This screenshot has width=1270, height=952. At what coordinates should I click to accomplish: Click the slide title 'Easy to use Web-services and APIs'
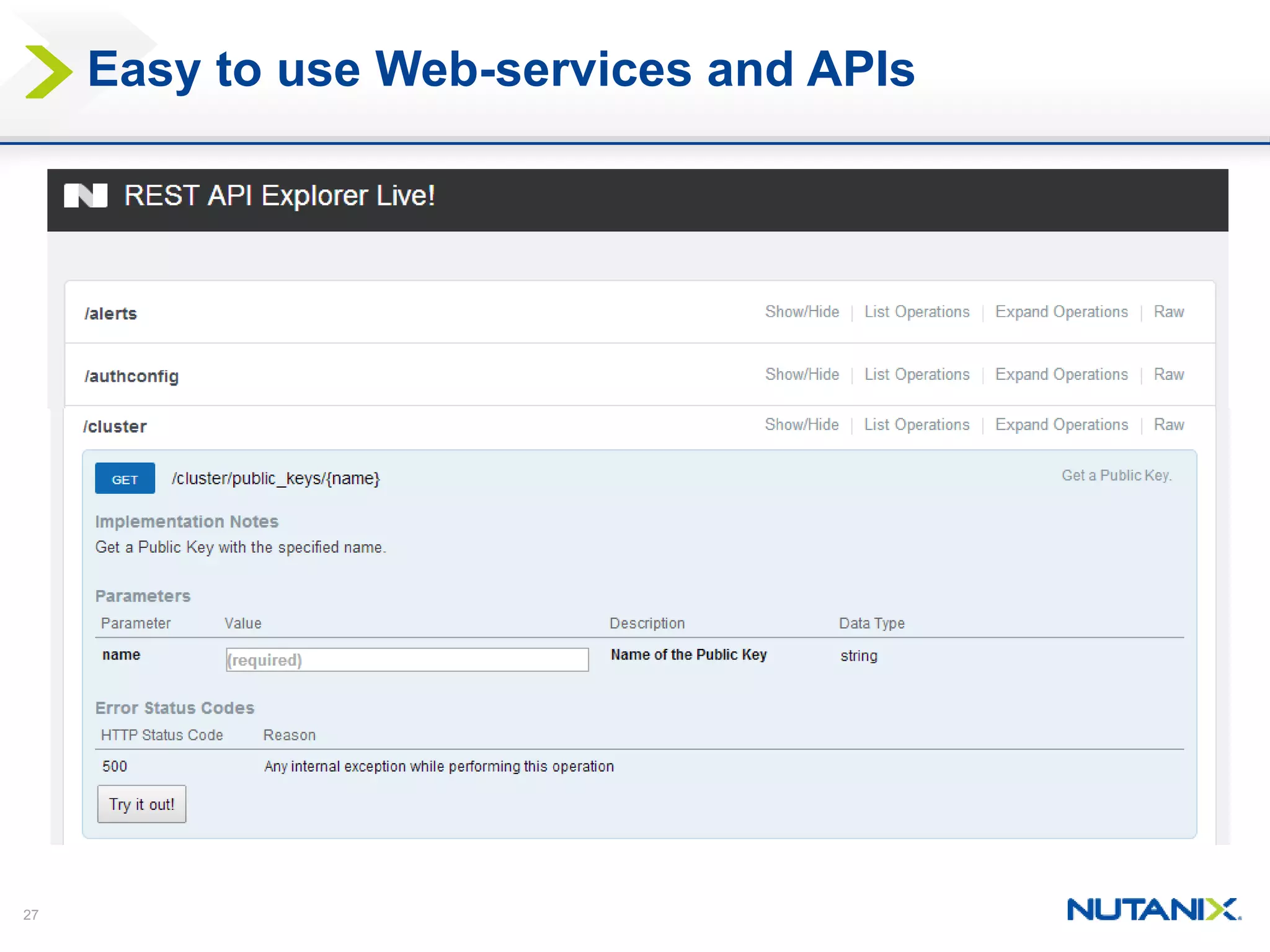(x=501, y=69)
